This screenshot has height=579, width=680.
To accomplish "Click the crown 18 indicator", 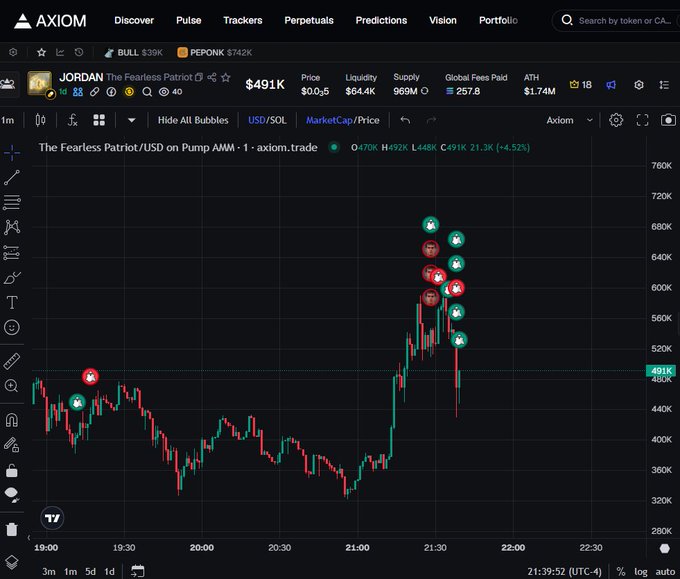I will point(580,85).
